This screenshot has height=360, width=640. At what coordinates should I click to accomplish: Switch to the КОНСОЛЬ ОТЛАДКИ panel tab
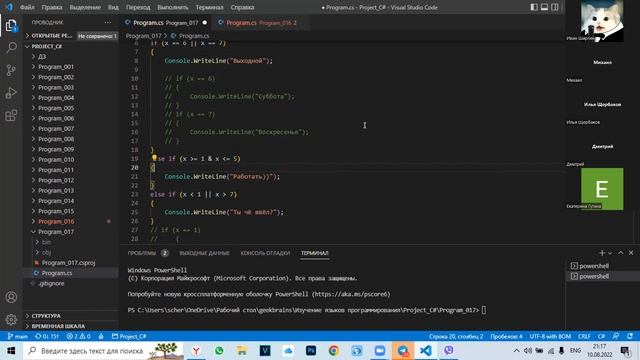(265, 253)
